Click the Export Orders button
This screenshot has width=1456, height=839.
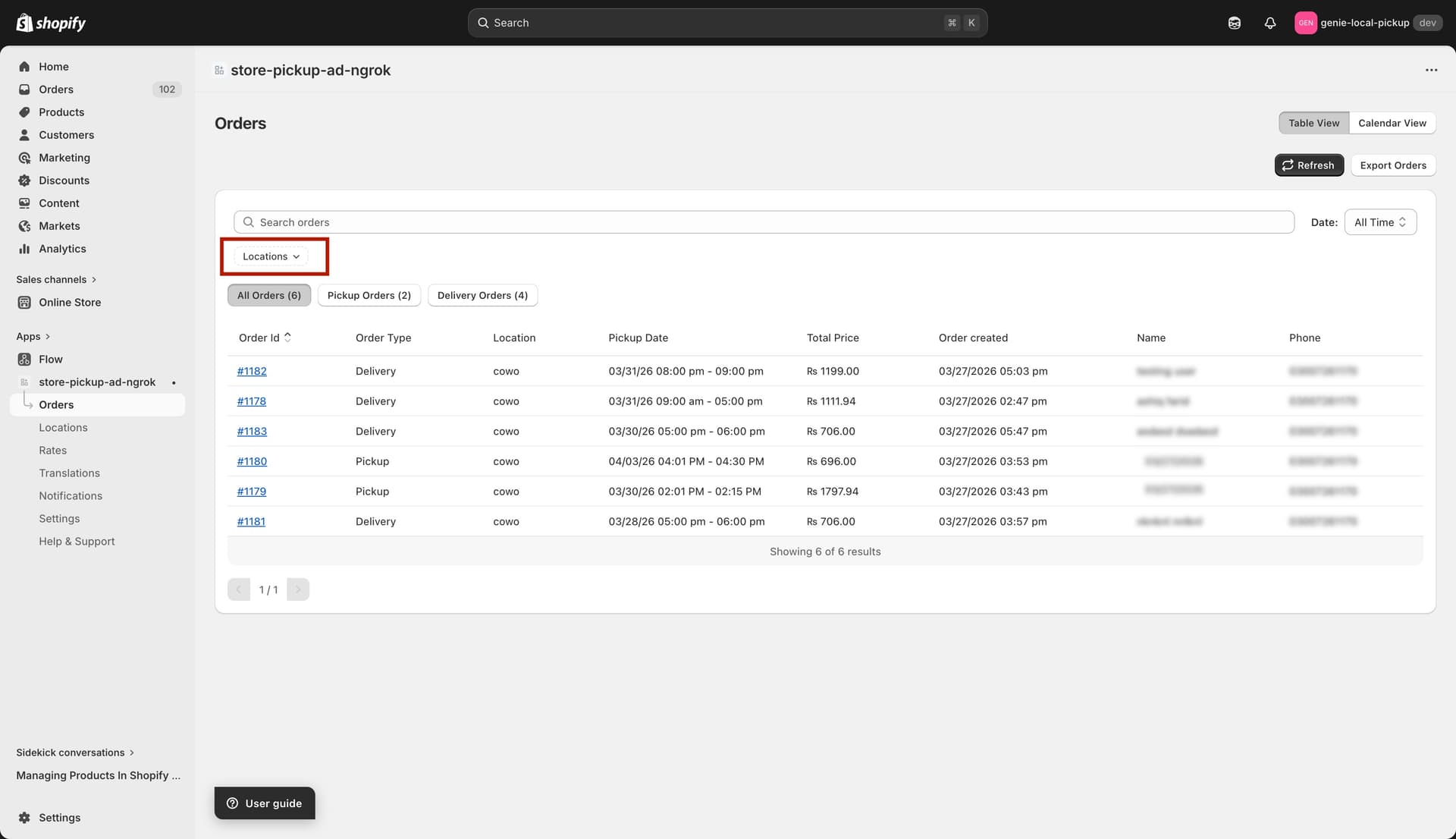click(1393, 165)
